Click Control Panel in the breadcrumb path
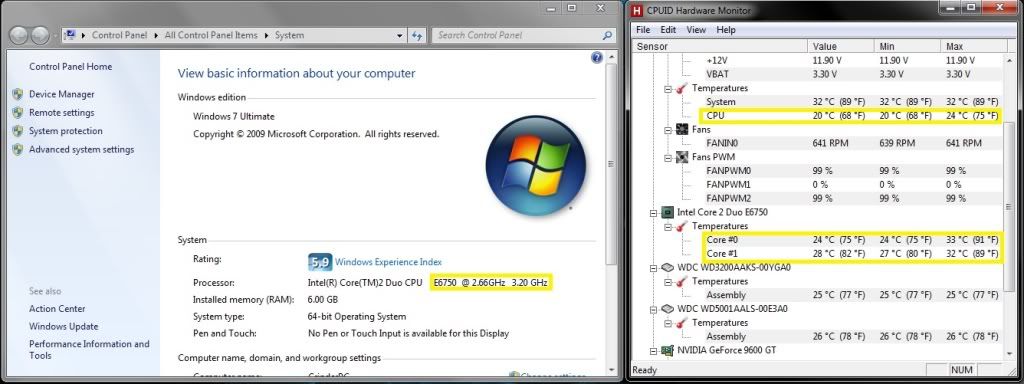 click(x=120, y=35)
